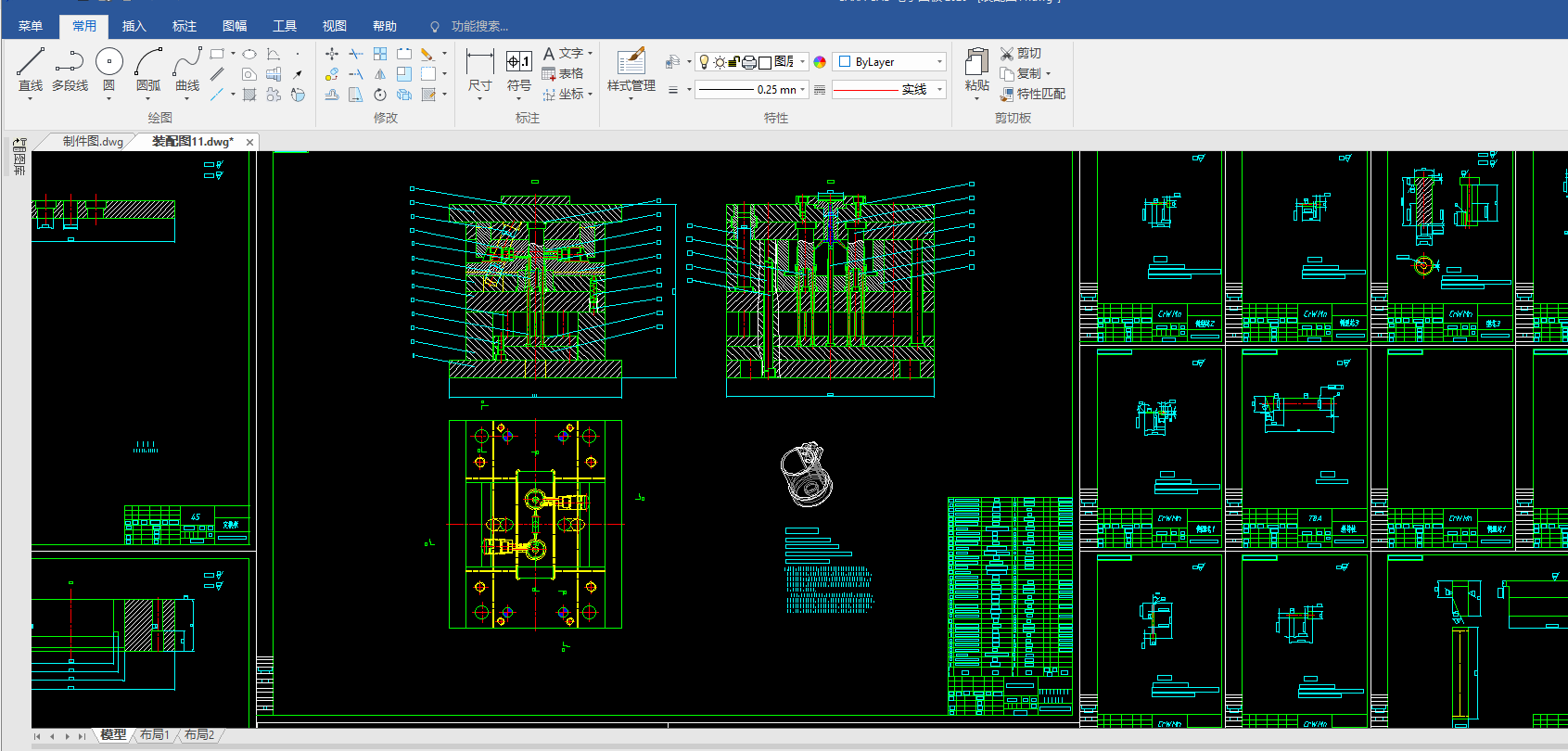Activate the 特性匹配 match properties tool

(1032, 94)
